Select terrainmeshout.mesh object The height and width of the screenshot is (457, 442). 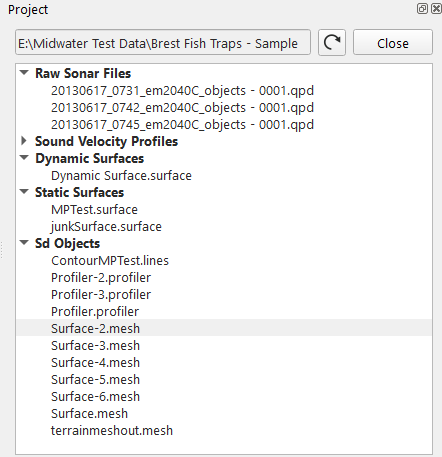(112, 431)
